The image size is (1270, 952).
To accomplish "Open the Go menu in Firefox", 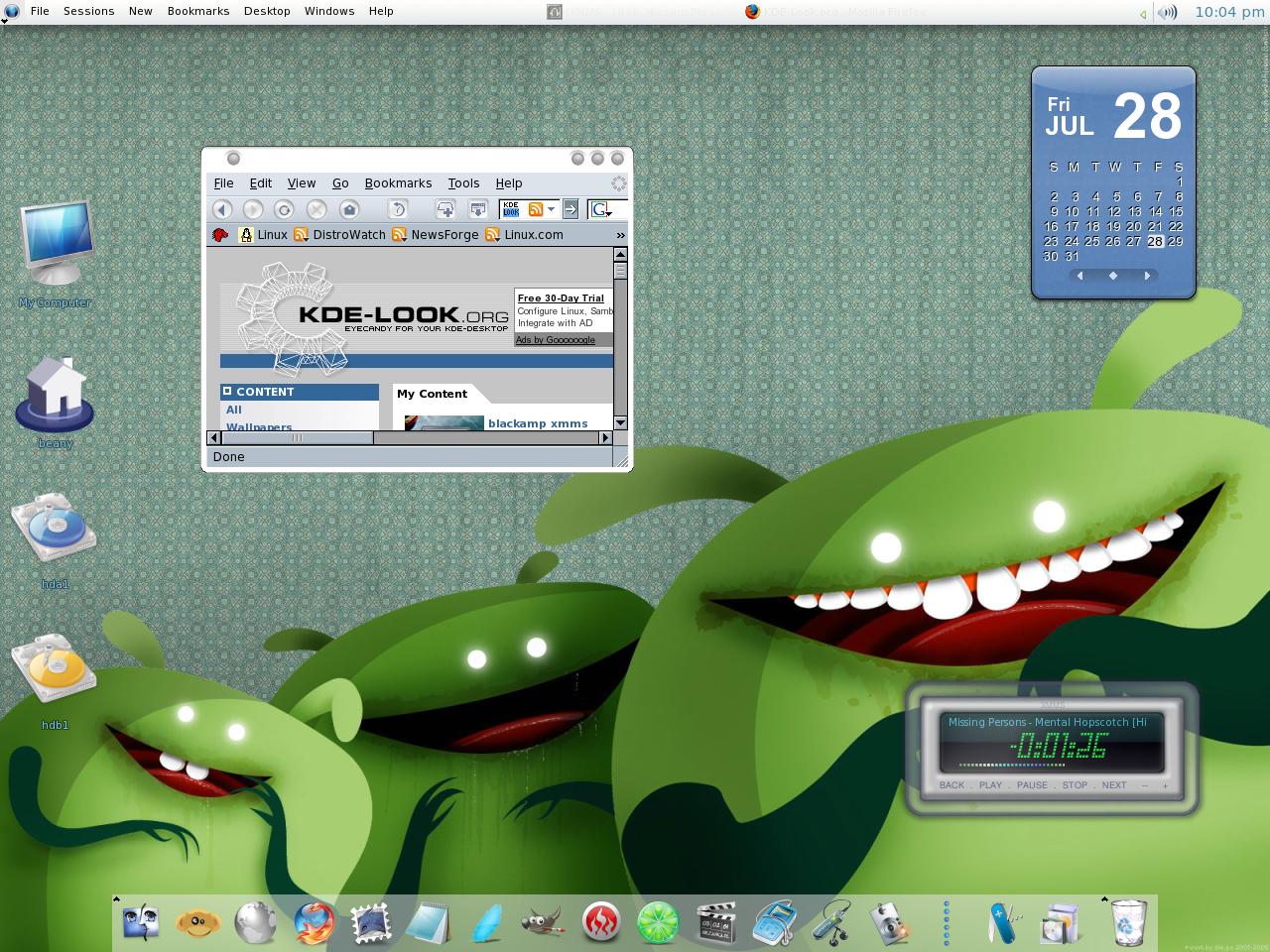I will click(x=340, y=183).
